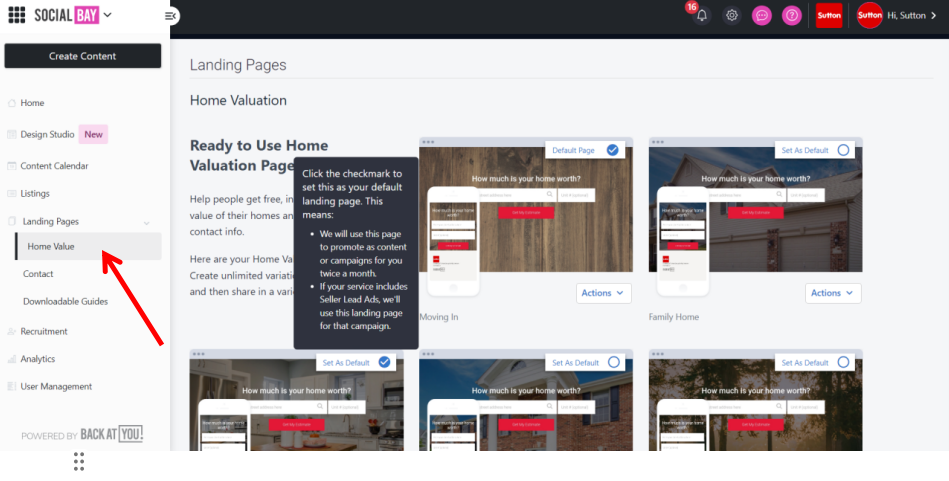Open the apps grid menu icon

(16, 15)
